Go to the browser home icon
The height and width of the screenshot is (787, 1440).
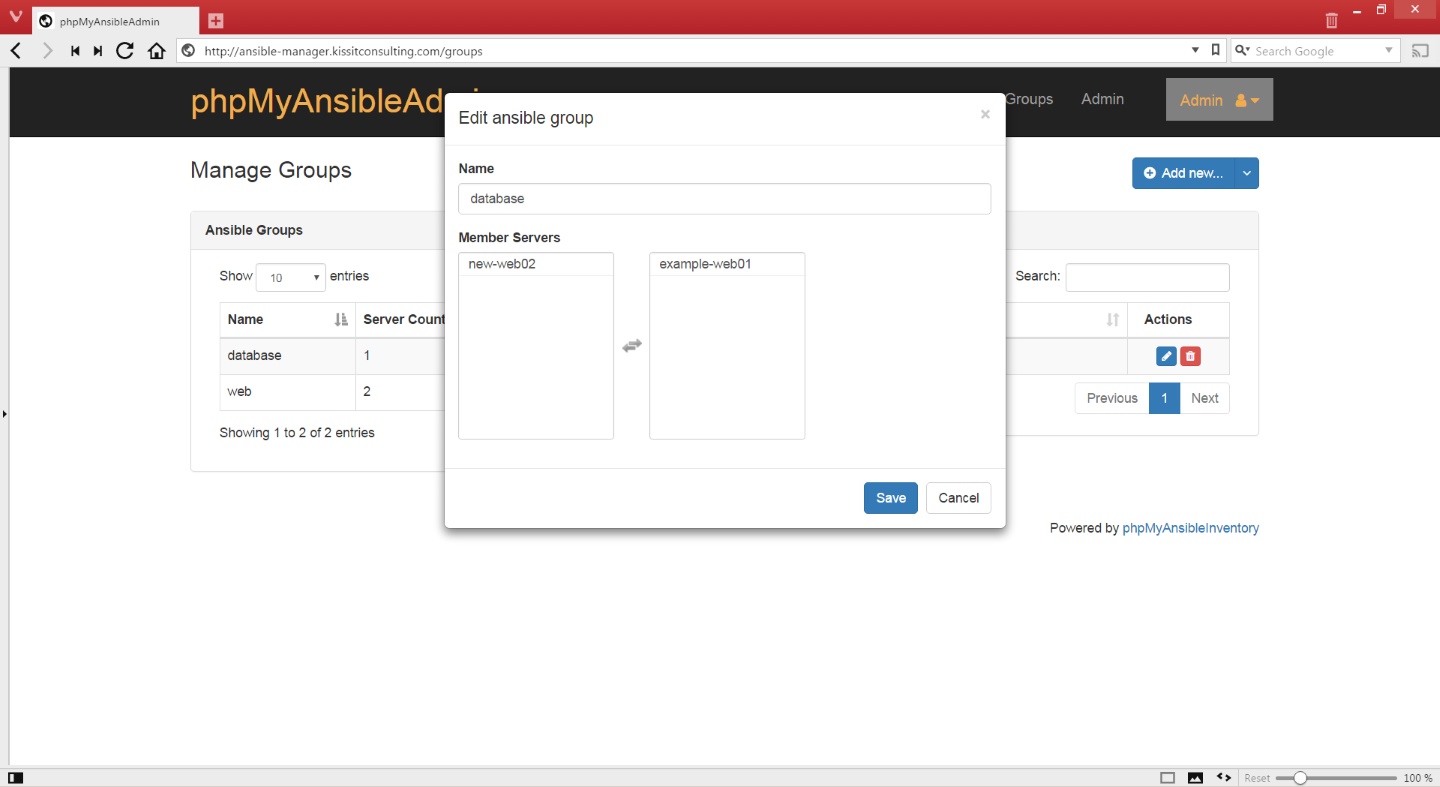tap(157, 51)
